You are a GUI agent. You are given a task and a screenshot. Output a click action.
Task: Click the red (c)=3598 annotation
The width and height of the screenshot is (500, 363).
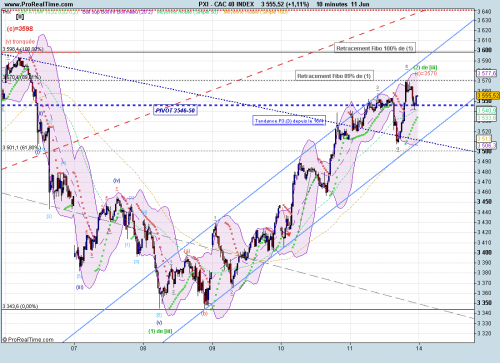click(20, 29)
